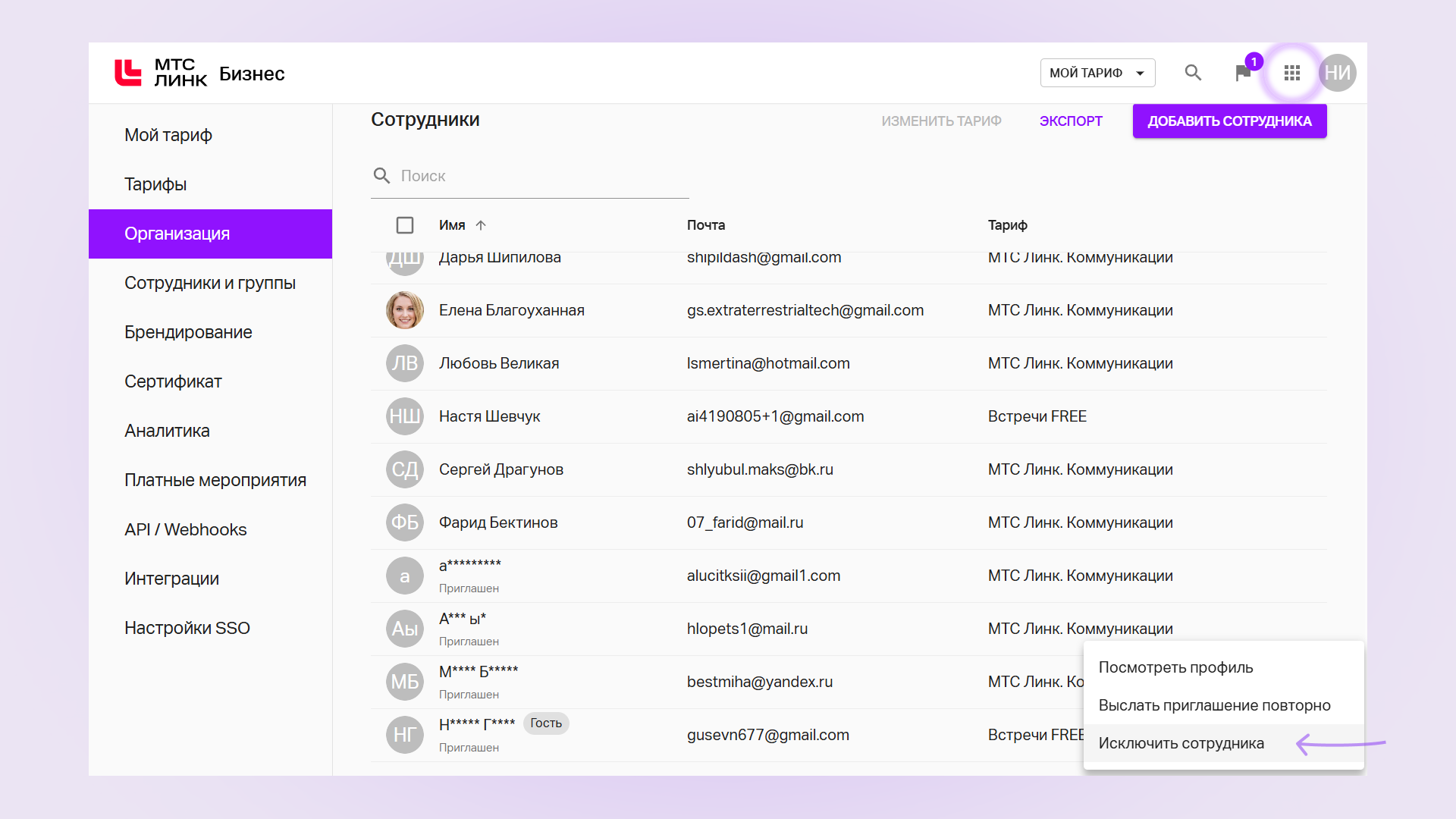Click the НШ avatar of Настя Шевчук

[x=405, y=416]
